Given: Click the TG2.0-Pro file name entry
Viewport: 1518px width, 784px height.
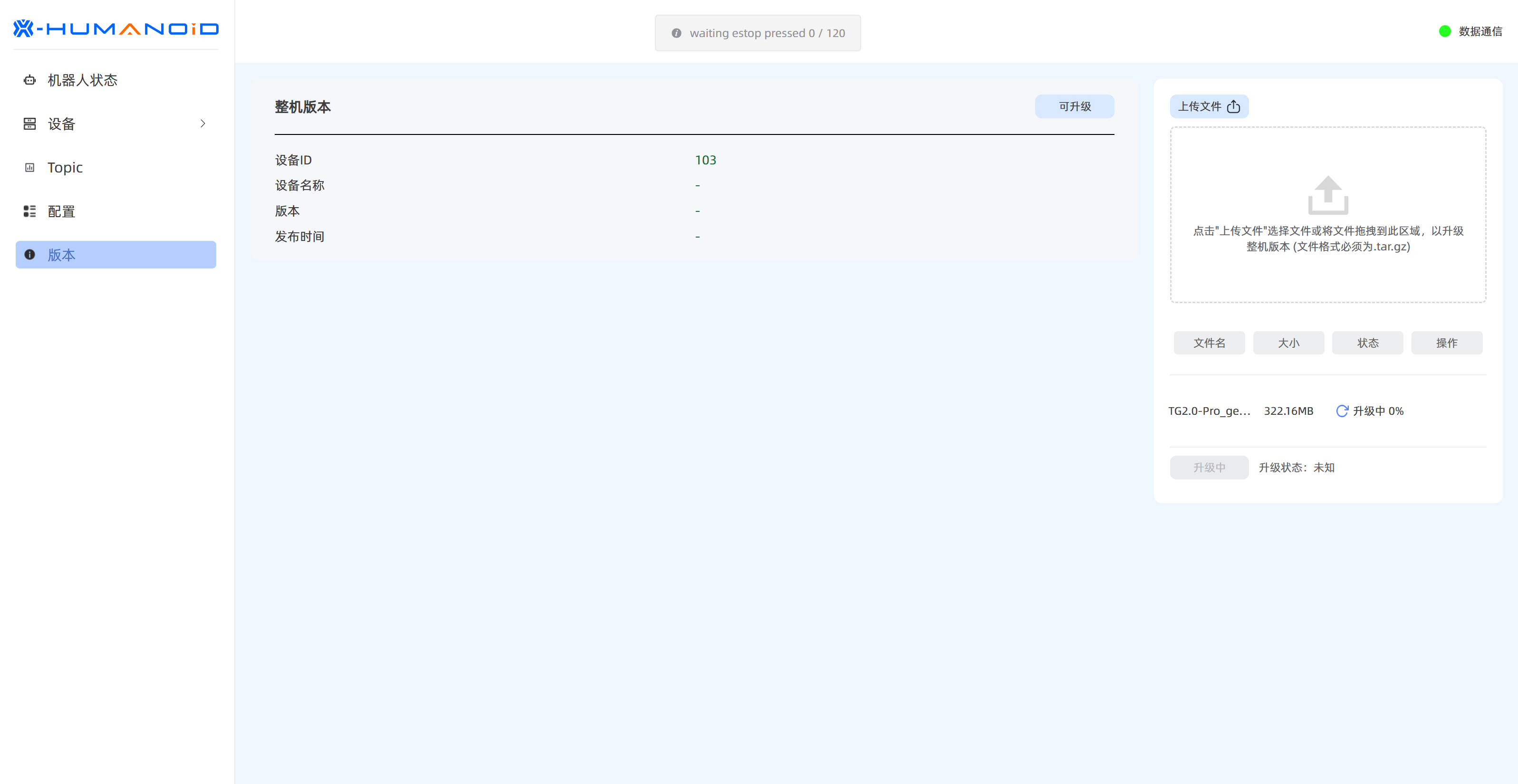Looking at the screenshot, I should coord(1209,411).
